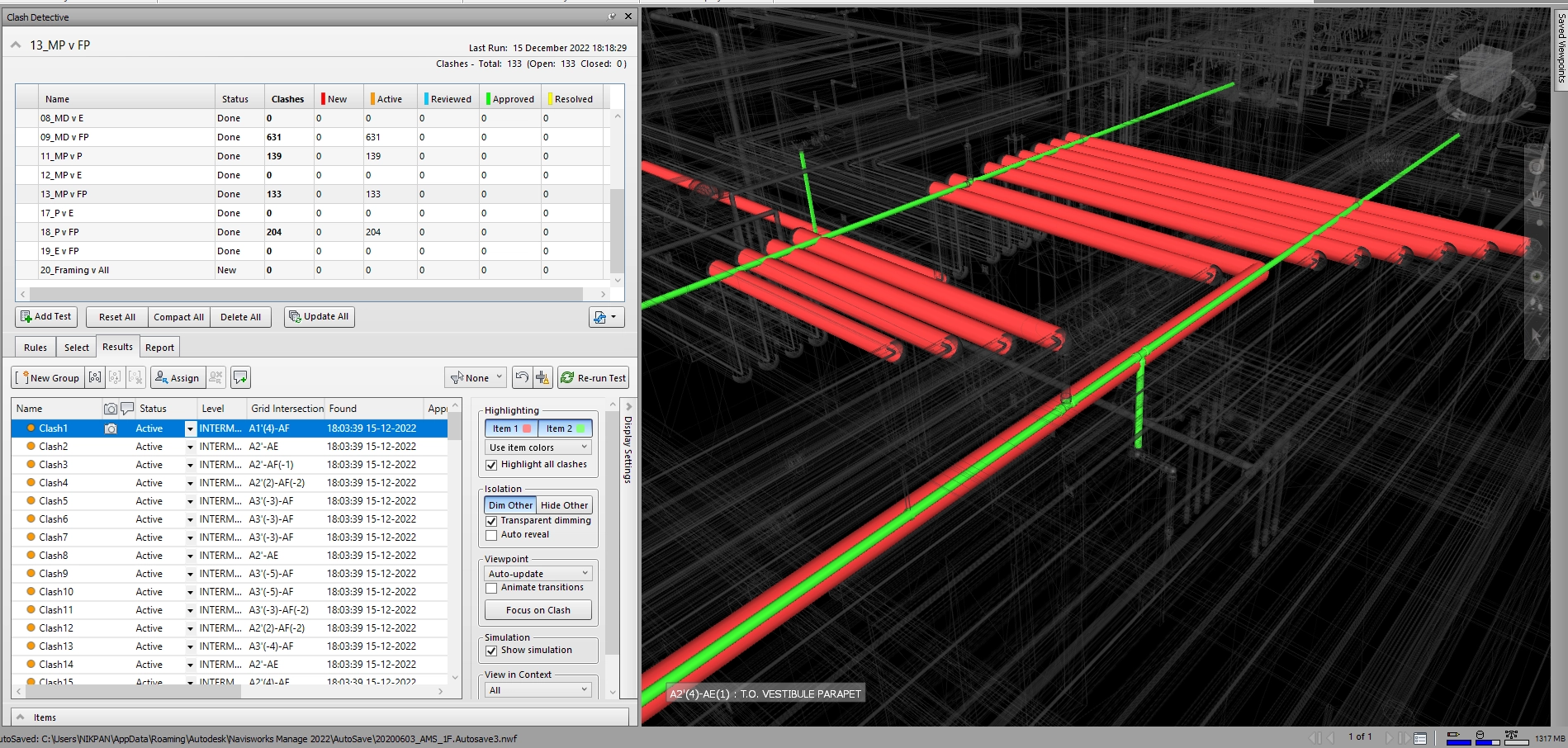This screenshot has width=1568, height=748.
Task: Click the Update All tests icon
Action: pyautogui.click(x=294, y=317)
